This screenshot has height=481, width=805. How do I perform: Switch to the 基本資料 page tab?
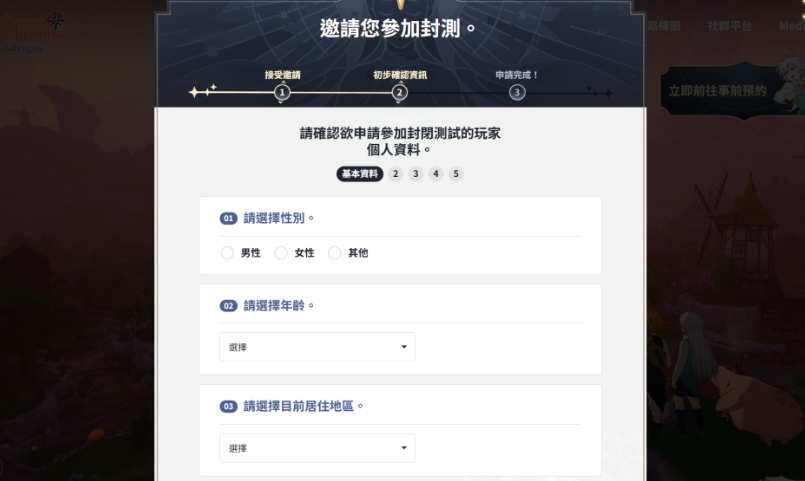point(360,174)
